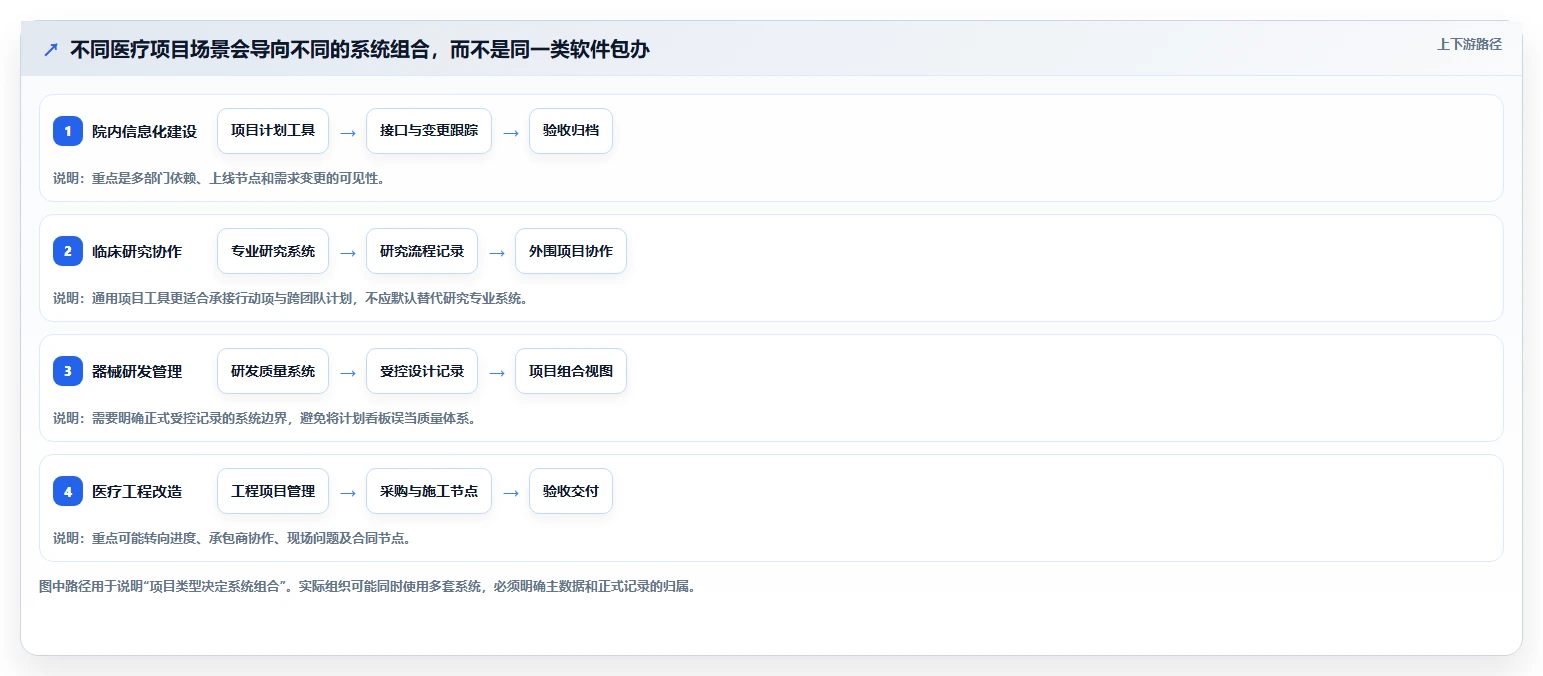1543x676 pixels.
Task: Click the arrow after 专业研究系统
Action: pyautogui.click(x=348, y=252)
